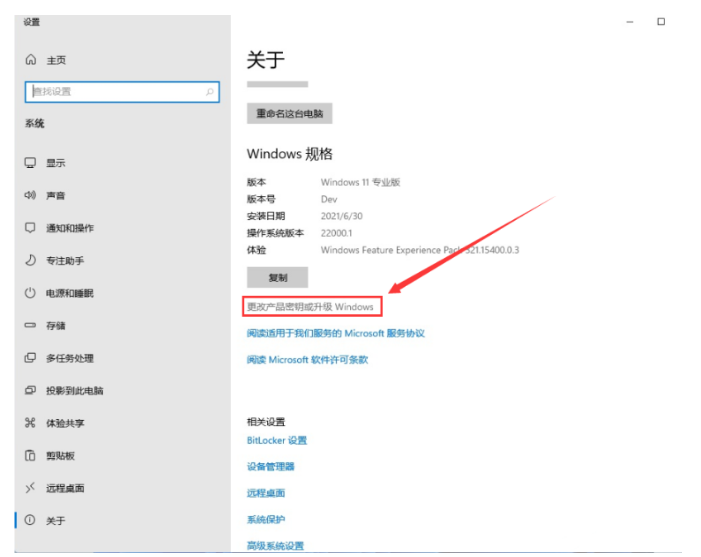701x557 pixels.
Task: Select the Sound (声音) speaker icon
Action: click(x=30, y=196)
